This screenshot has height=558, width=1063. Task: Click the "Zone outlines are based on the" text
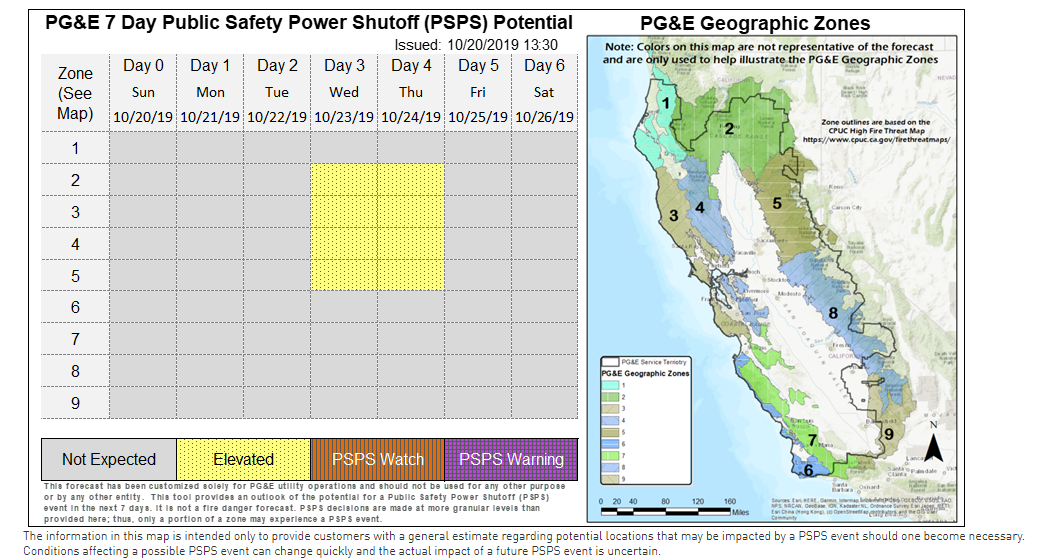pyautogui.click(x=875, y=122)
